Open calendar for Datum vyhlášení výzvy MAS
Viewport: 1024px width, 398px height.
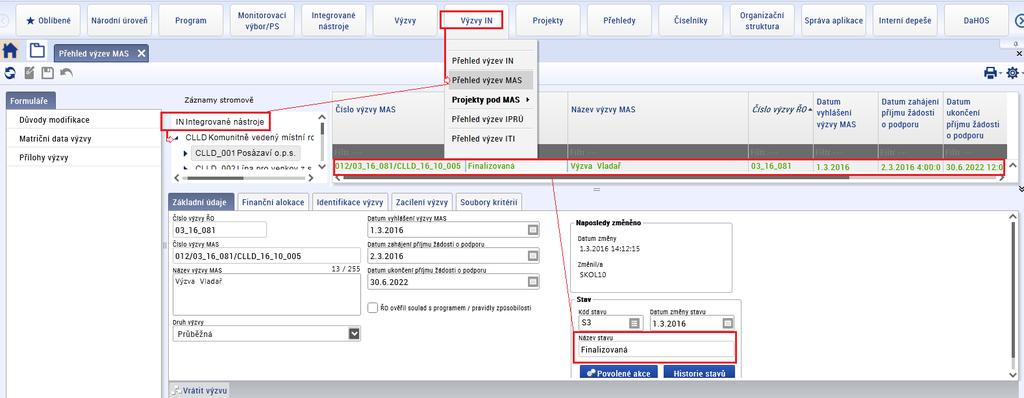tap(532, 230)
